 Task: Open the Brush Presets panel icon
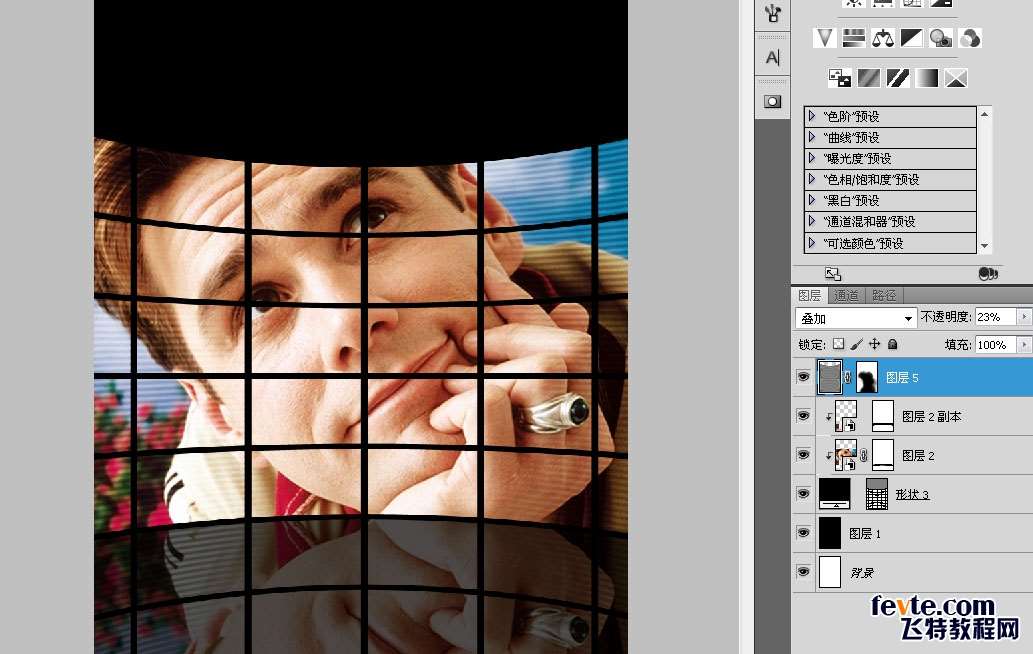(773, 14)
